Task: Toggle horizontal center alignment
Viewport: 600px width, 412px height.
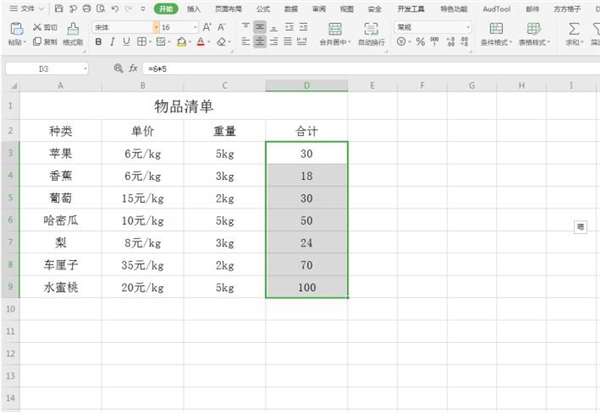Action: [x=260, y=41]
